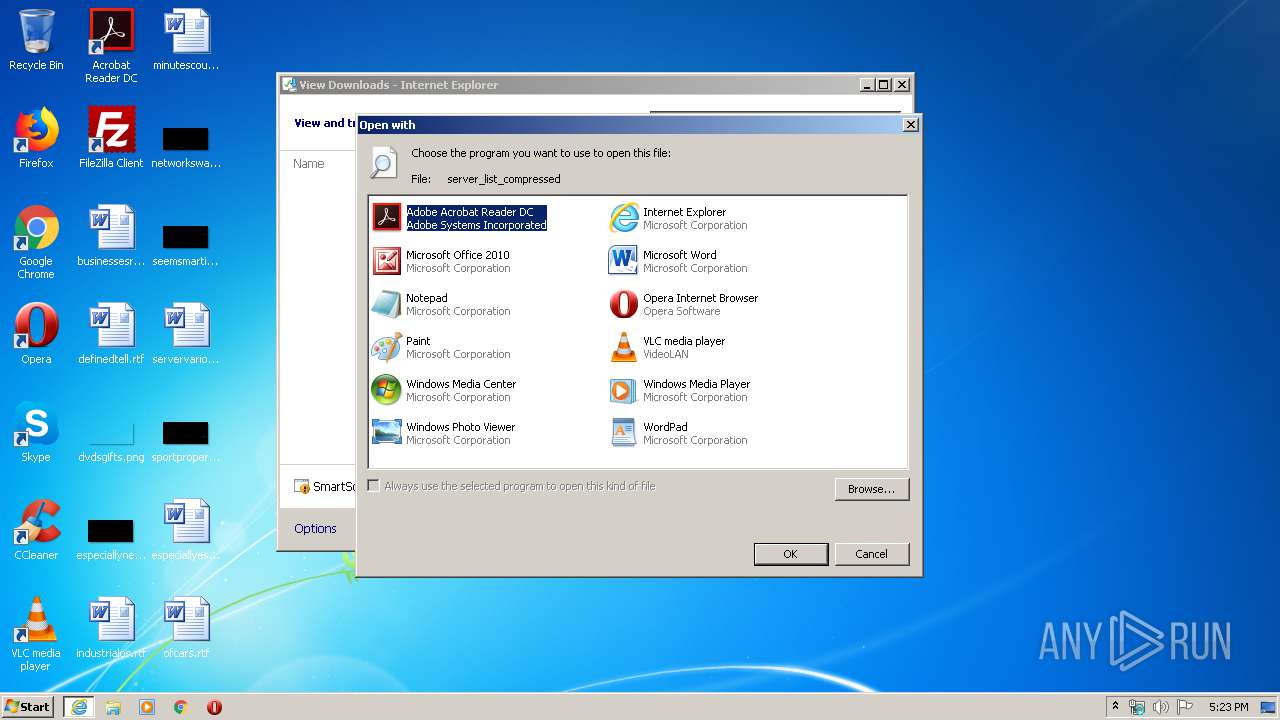This screenshot has height=720, width=1280.
Task: Select the Notepad program icon
Action: tap(386, 303)
